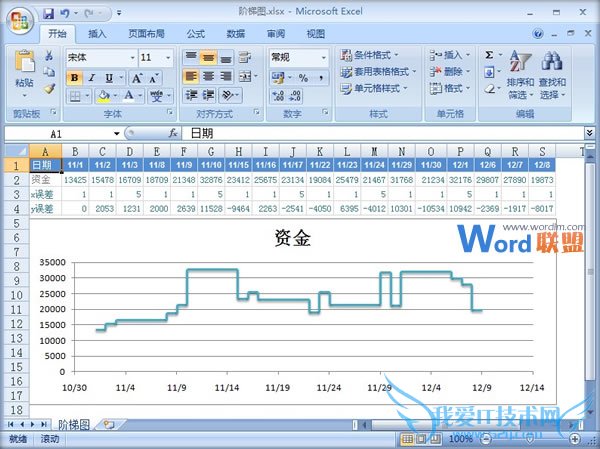The height and width of the screenshot is (449, 600).
Task: Decrease indent
Action: coord(191,95)
